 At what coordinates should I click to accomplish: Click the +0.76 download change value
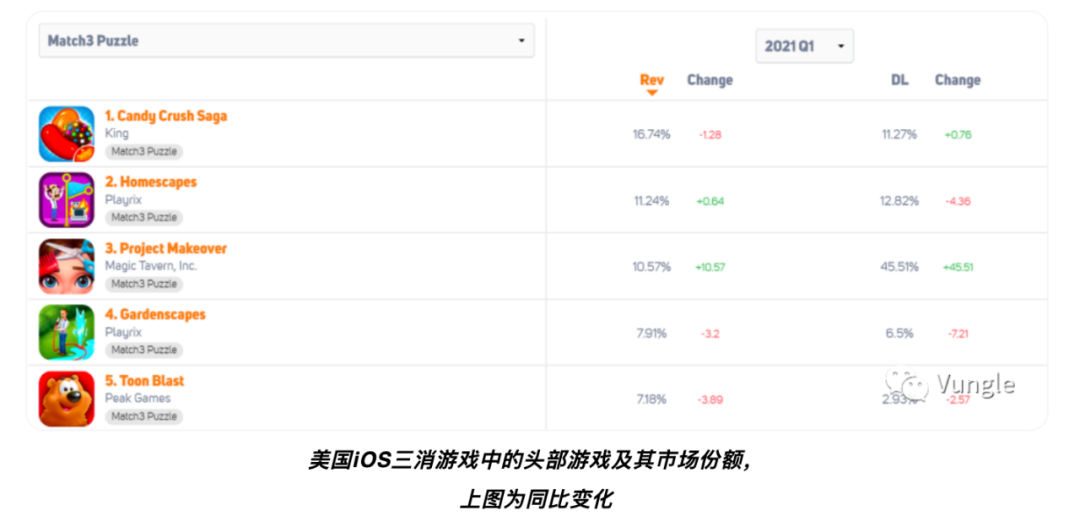click(958, 135)
